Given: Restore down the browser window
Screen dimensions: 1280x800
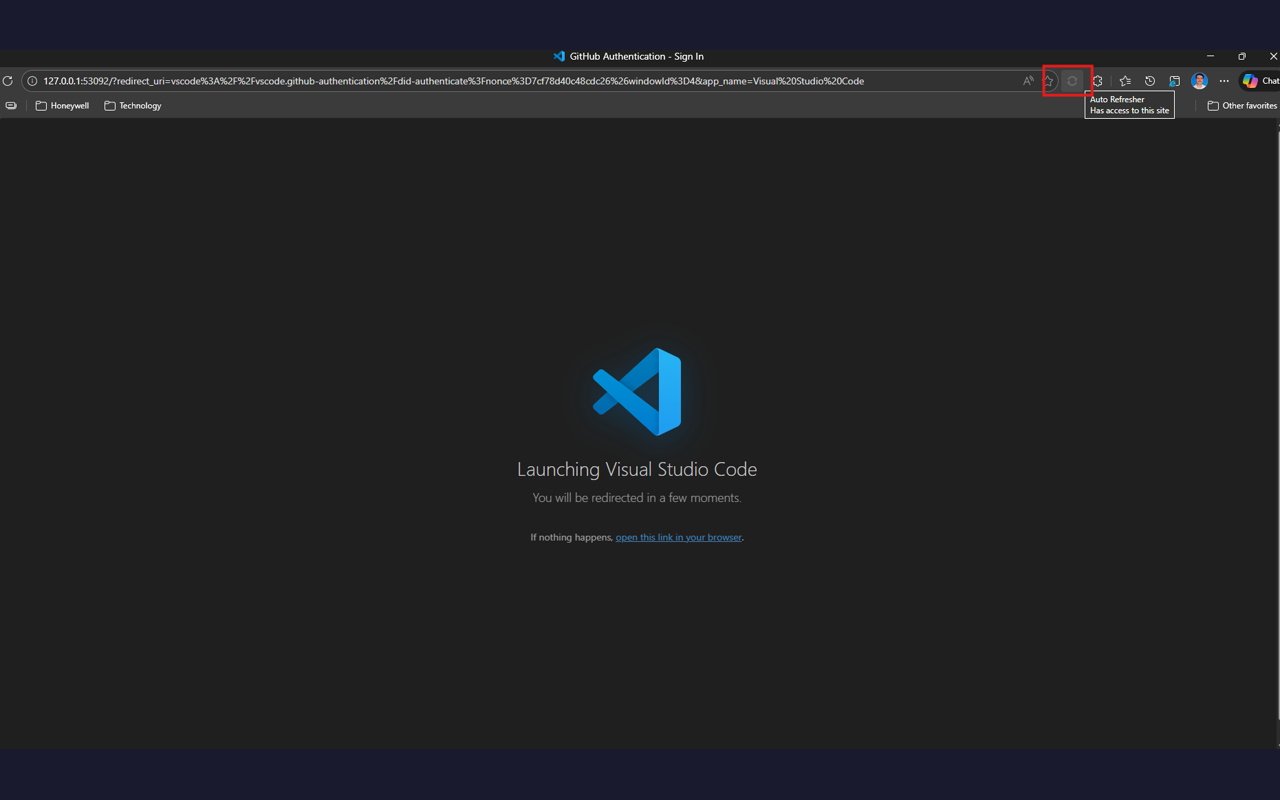Looking at the screenshot, I should click(x=1242, y=56).
